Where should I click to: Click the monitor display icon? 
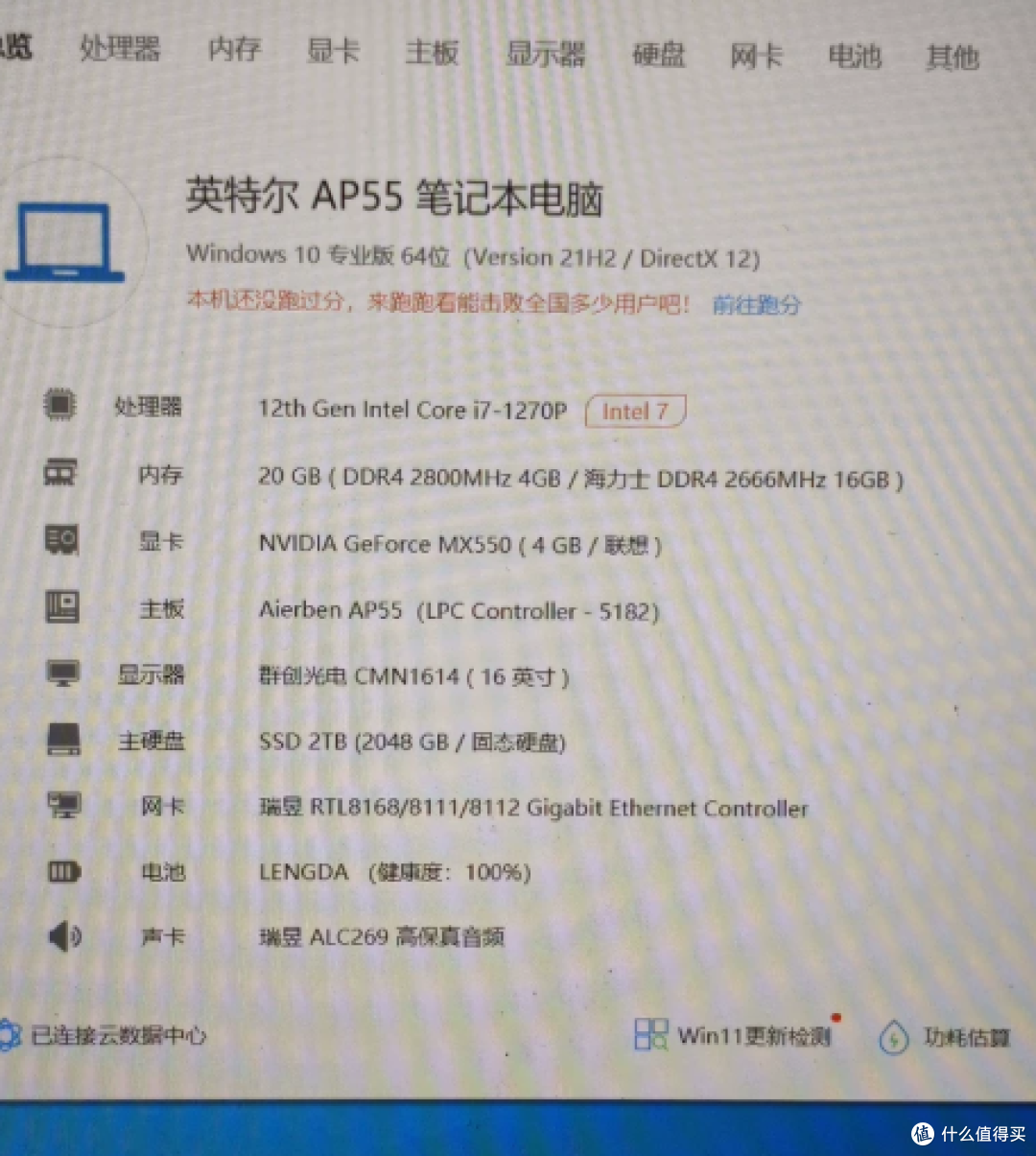tap(63, 673)
